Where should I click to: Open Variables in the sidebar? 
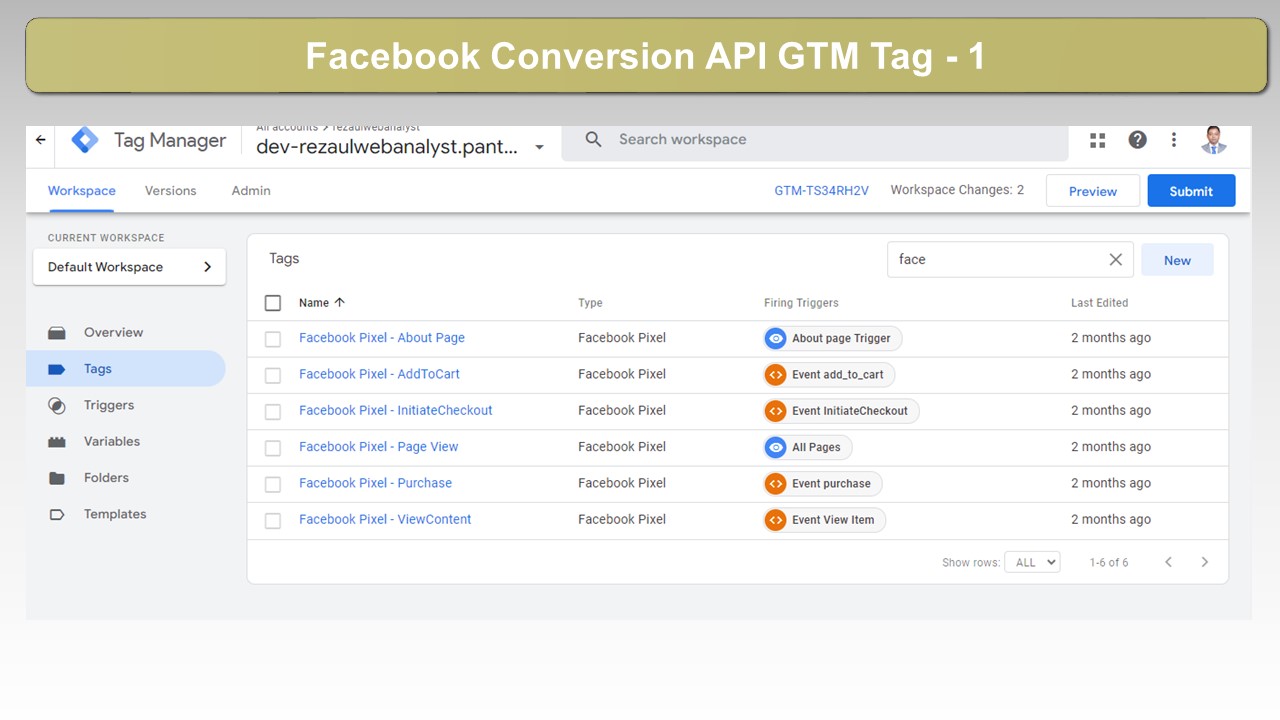click(112, 442)
